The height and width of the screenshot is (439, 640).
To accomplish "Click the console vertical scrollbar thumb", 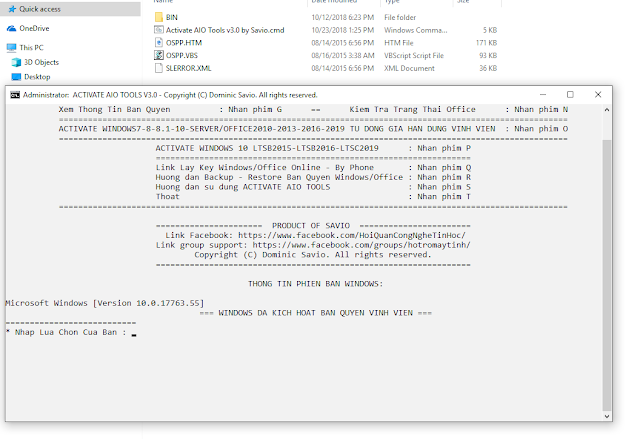I will [607, 275].
